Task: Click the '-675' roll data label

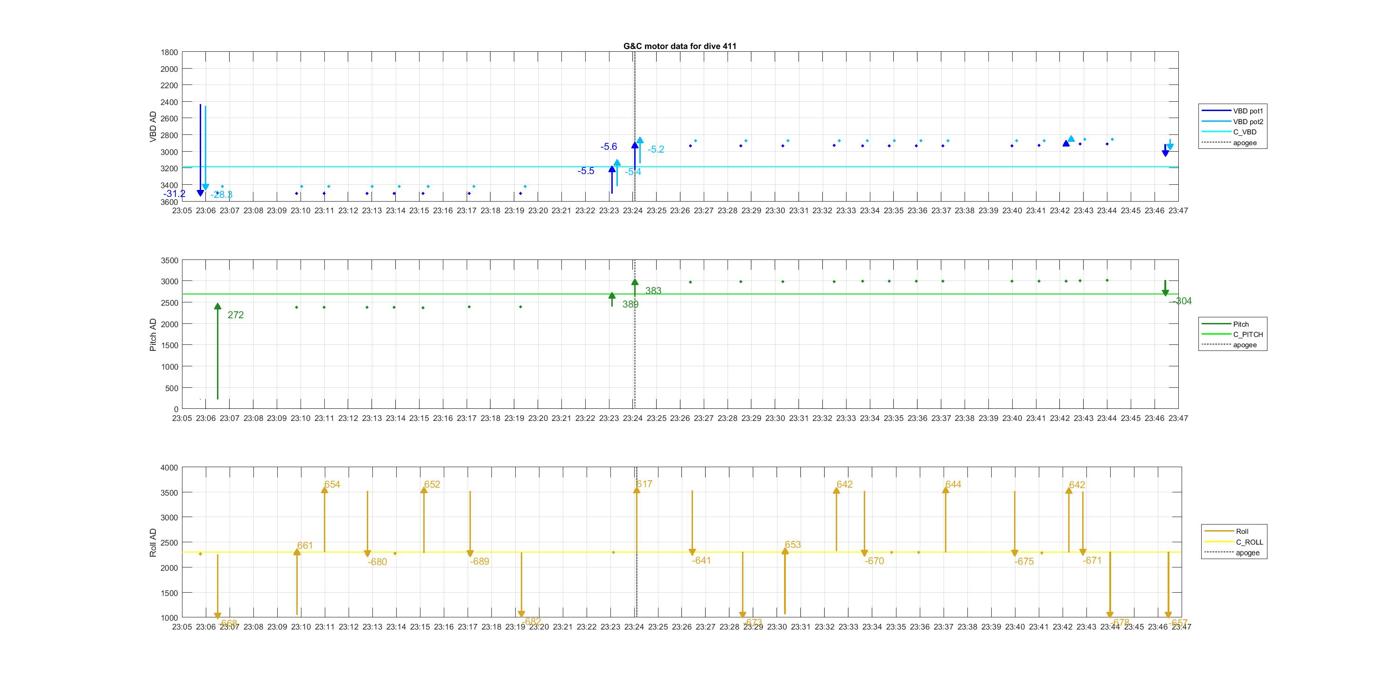Action: 1024,562
